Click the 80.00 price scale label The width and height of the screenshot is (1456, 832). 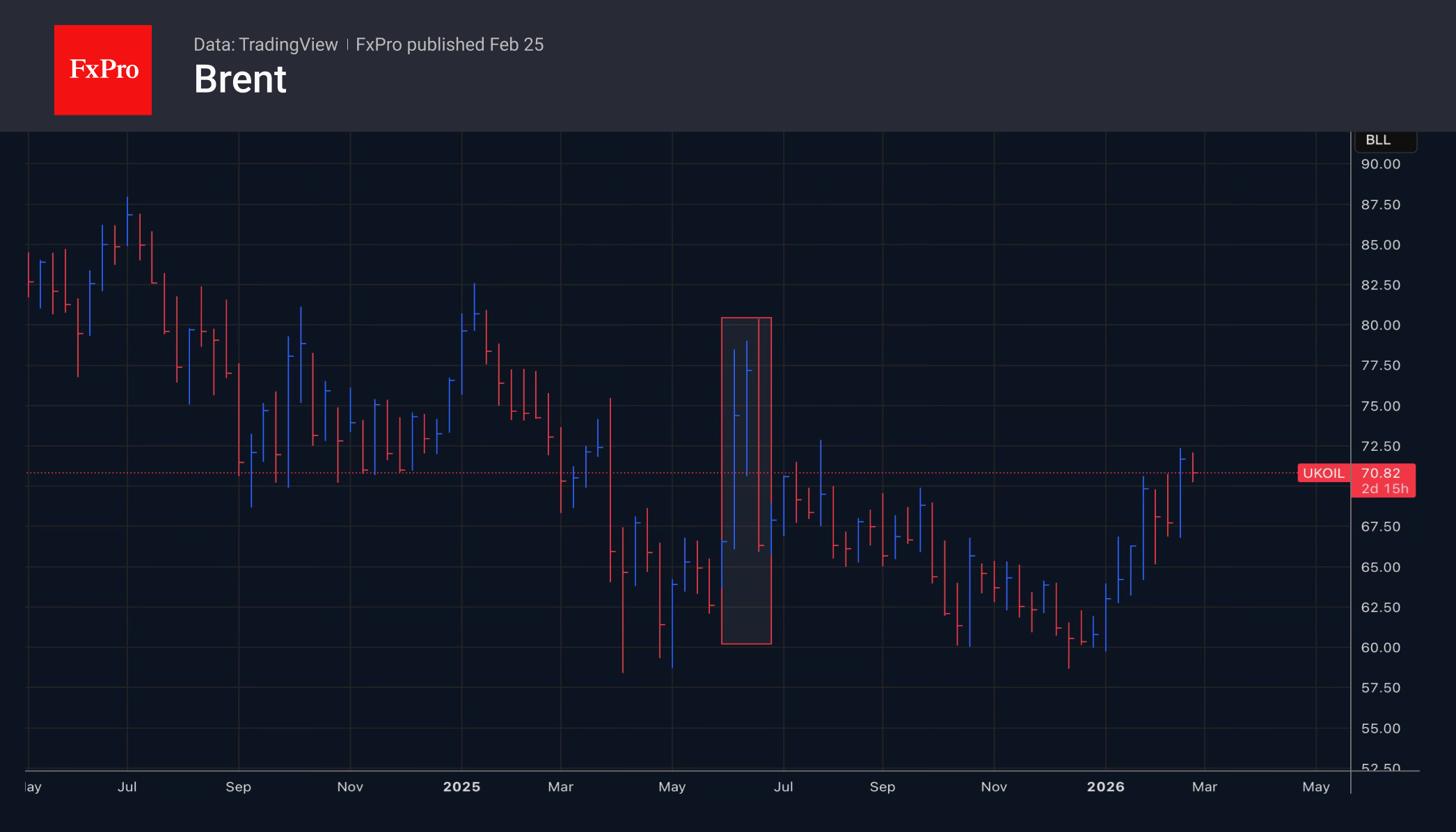click(1380, 325)
